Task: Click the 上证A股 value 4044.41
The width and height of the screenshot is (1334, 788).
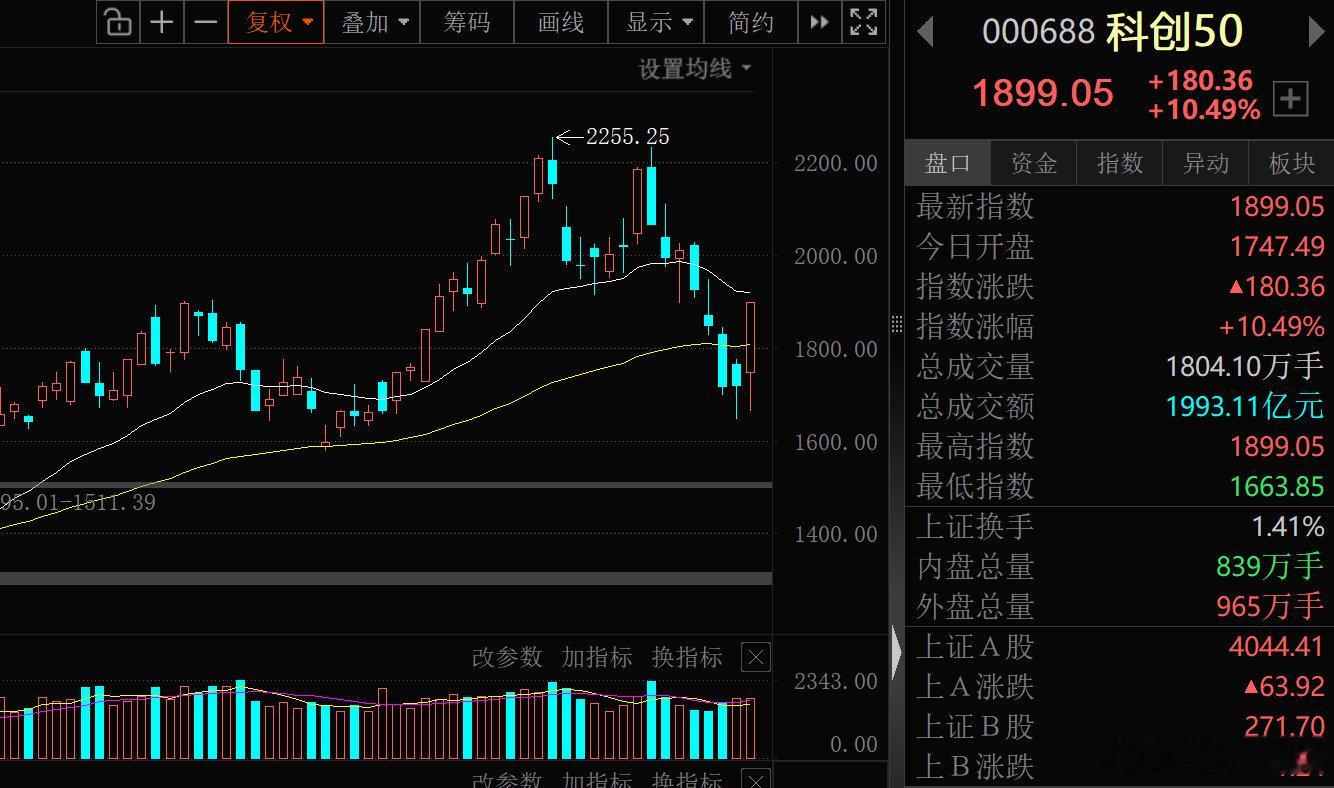Action: point(1277,647)
